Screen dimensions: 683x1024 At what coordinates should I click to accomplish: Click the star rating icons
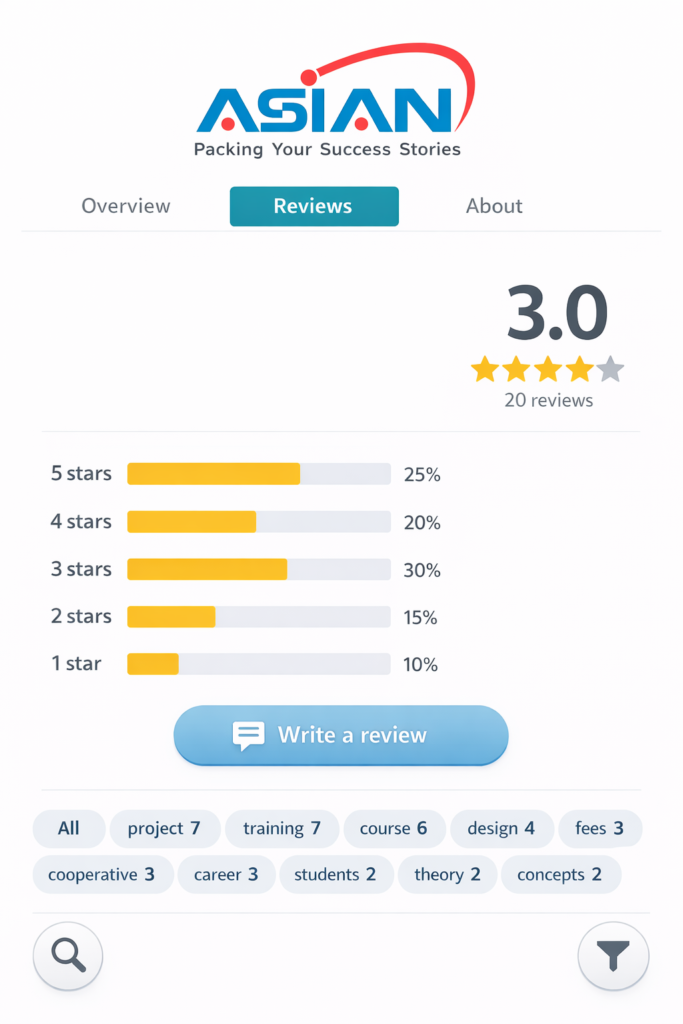pyautogui.click(x=547, y=370)
